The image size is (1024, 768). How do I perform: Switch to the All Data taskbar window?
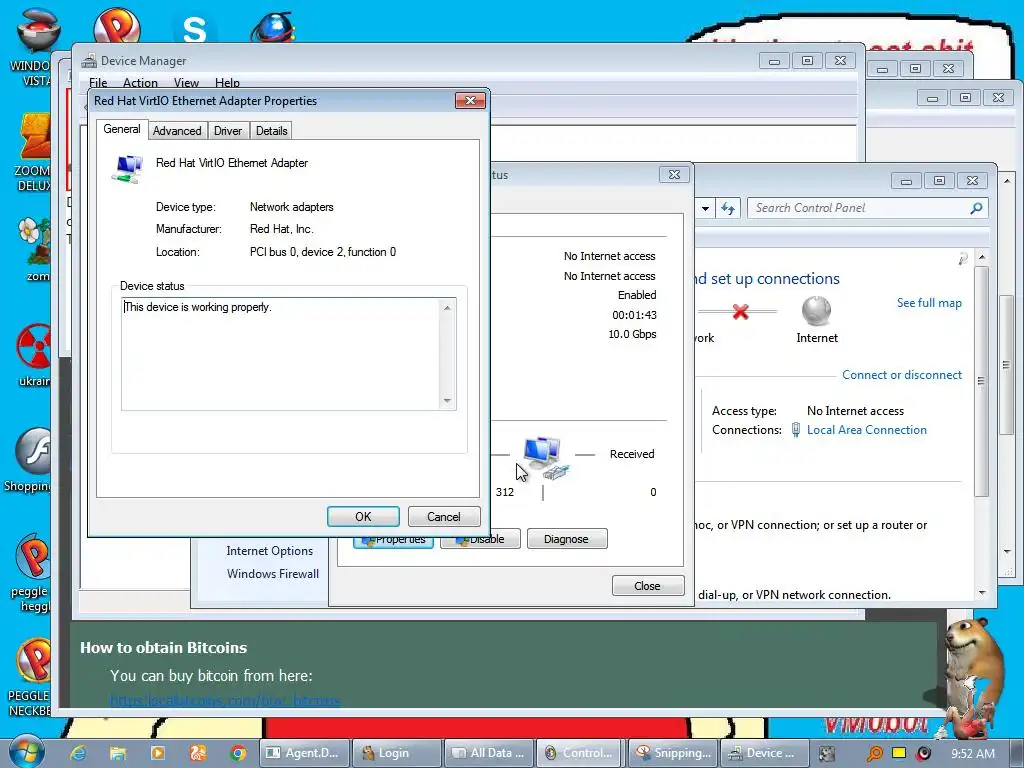point(488,753)
